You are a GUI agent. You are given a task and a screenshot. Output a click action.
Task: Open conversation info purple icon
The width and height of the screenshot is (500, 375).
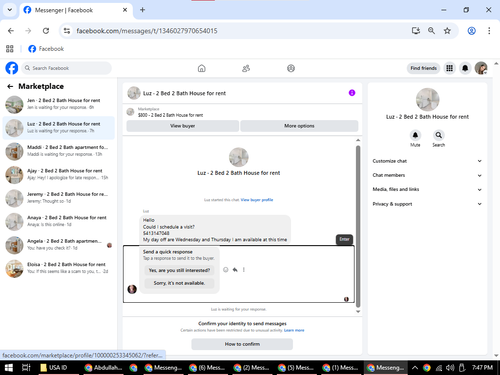coord(352,93)
